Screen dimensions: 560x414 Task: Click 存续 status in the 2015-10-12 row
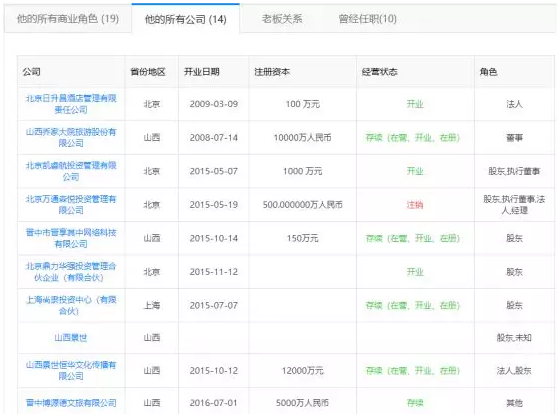coord(412,370)
